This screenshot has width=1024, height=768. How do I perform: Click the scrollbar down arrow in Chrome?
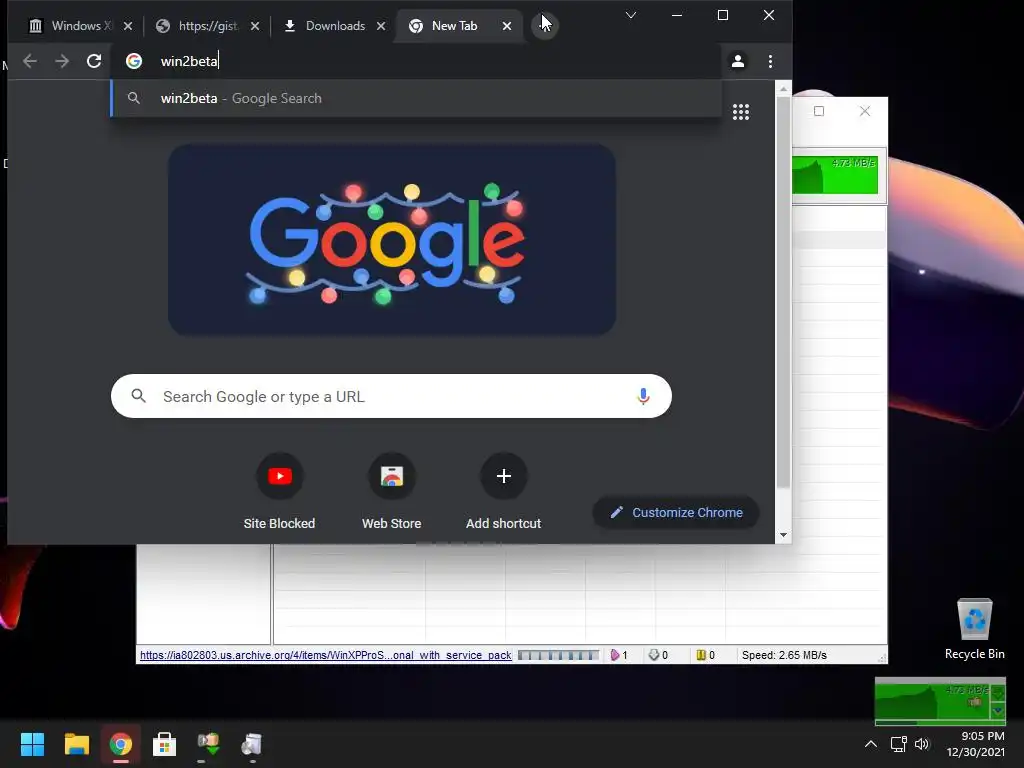pyautogui.click(x=783, y=536)
